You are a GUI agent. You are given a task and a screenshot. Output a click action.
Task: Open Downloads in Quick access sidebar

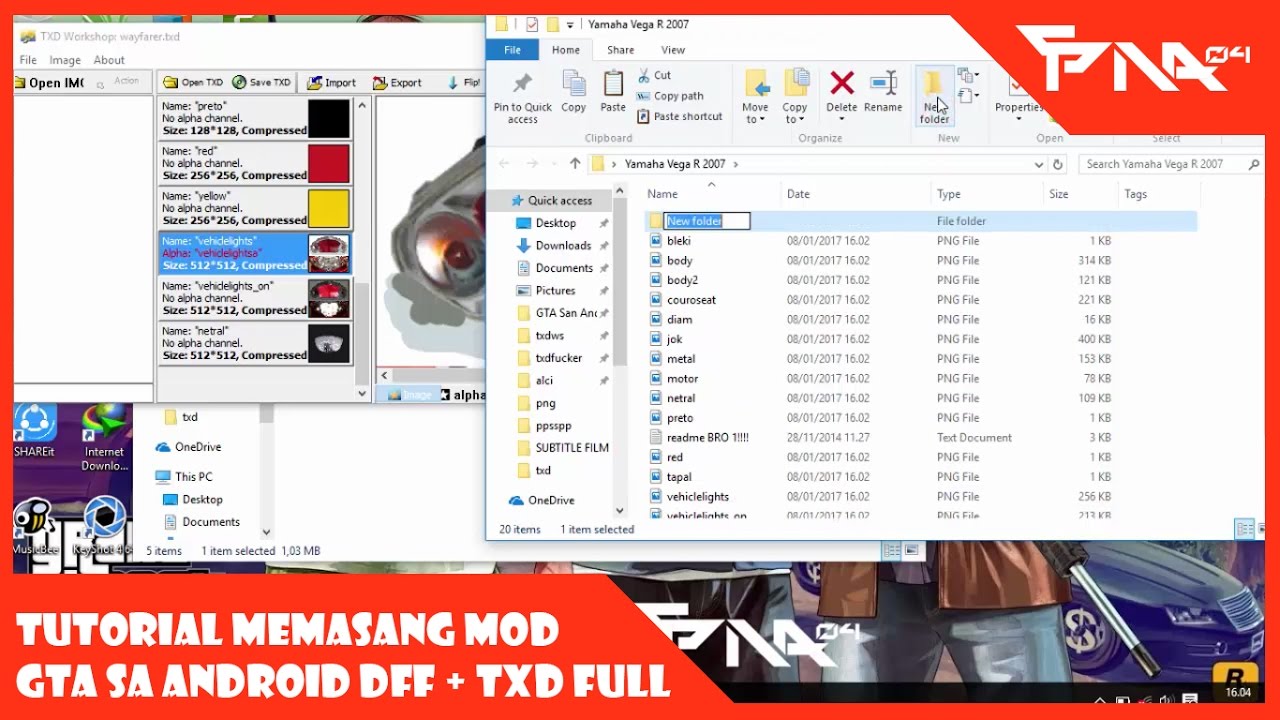point(563,245)
